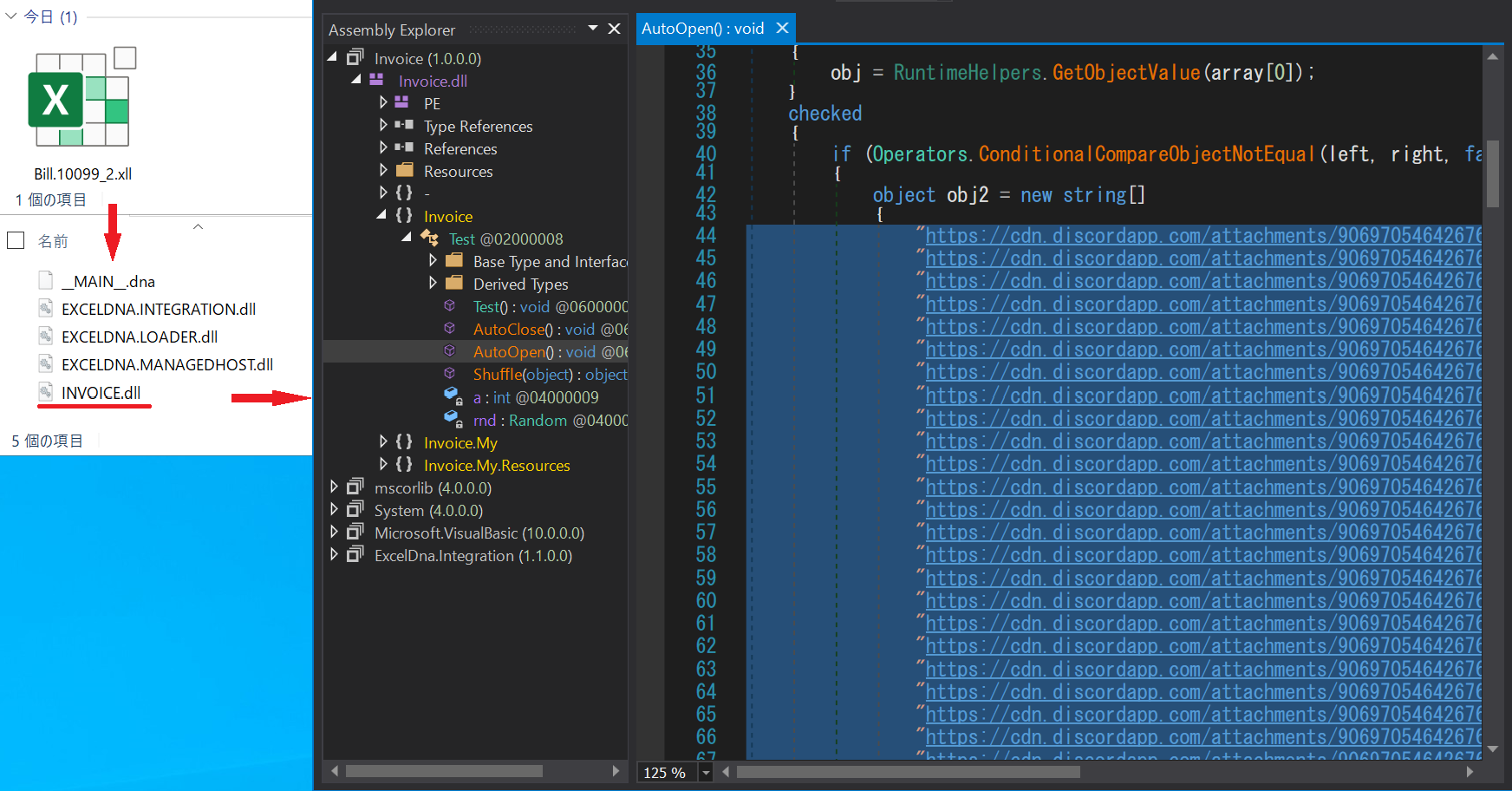Image resolution: width=1512 pixels, height=791 pixels.
Task: Click the AutoOpen() method icon
Action: point(449,350)
